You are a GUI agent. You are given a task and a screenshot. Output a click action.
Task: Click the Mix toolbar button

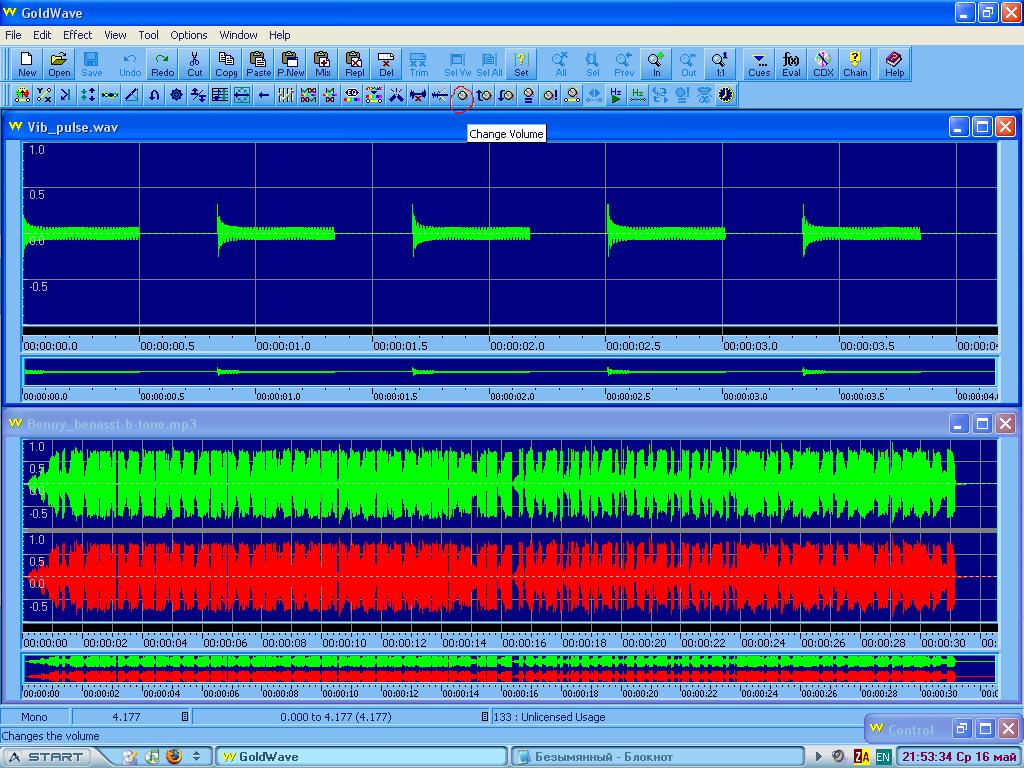[x=323, y=64]
